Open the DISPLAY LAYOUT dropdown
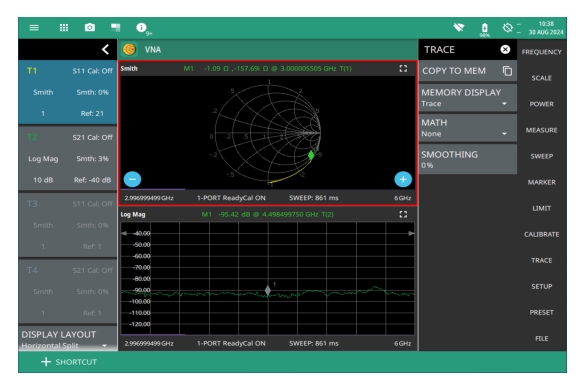Screen dimensions: 583x387 [68, 339]
